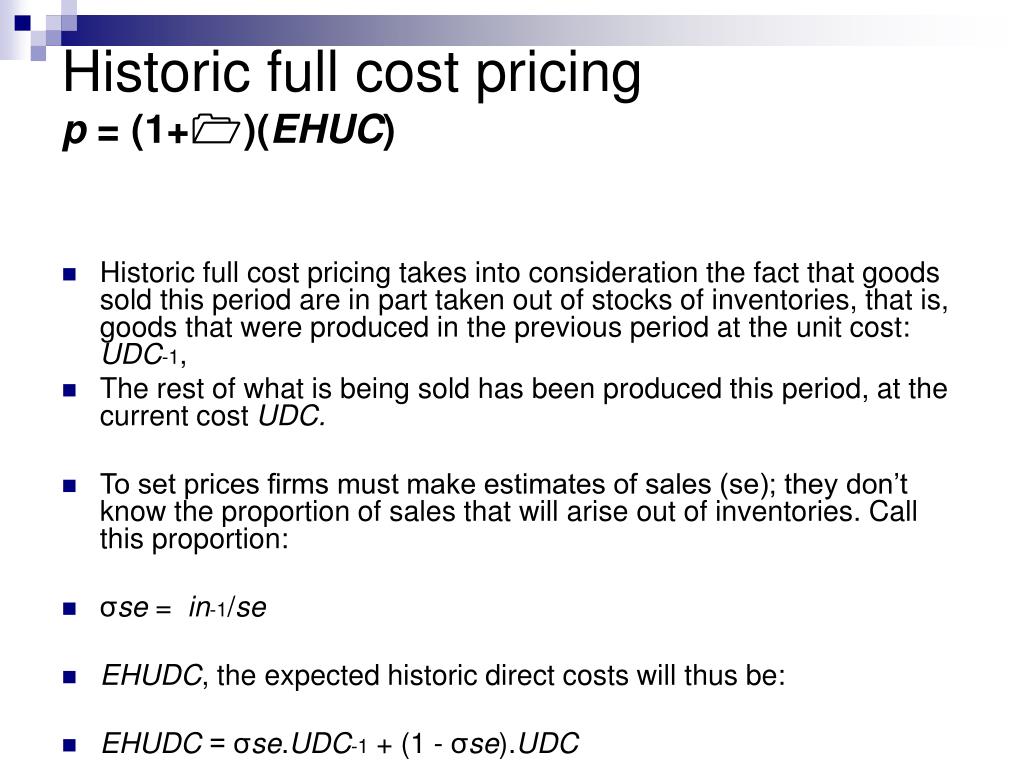Click the italic 'p' in the subtitle formula
The width and height of the screenshot is (1024, 768).
click(x=75, y=133)
